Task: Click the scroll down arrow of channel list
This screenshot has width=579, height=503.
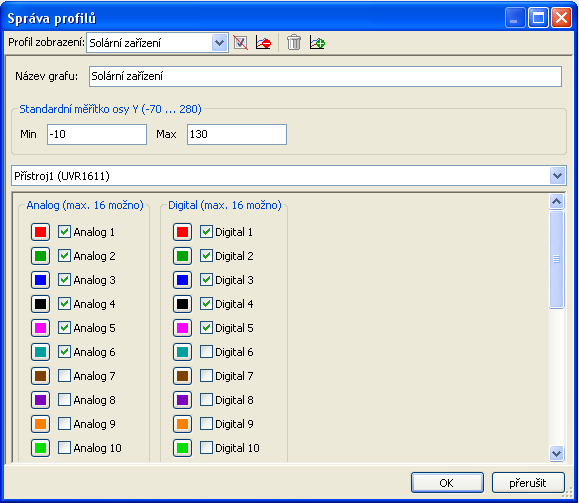Action: tap(556, 453)
